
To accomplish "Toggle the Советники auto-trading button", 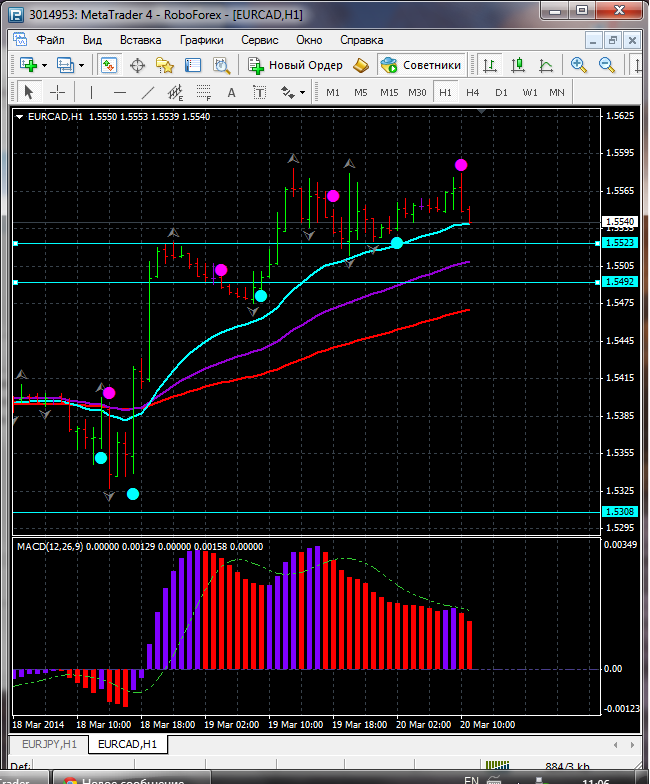I will point(421,65).
